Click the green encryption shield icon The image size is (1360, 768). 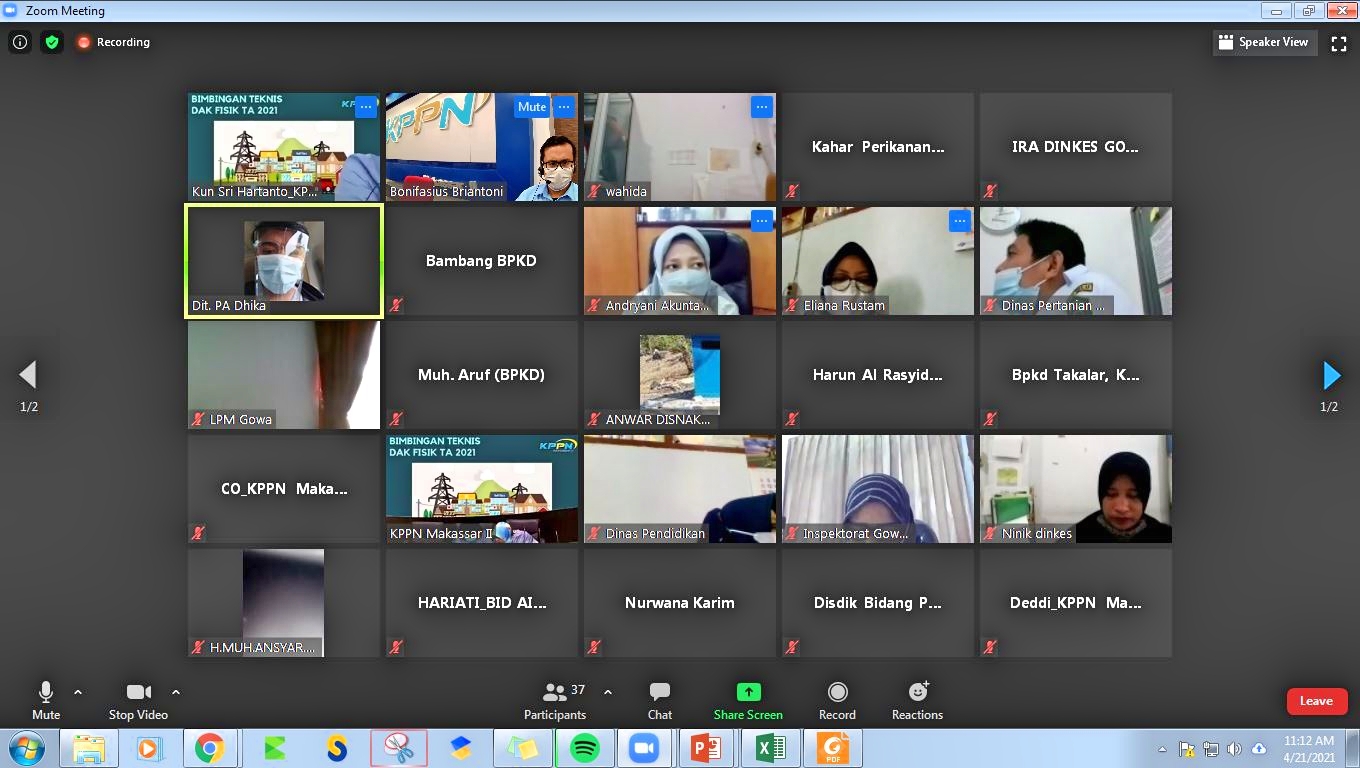coord(52,42)
